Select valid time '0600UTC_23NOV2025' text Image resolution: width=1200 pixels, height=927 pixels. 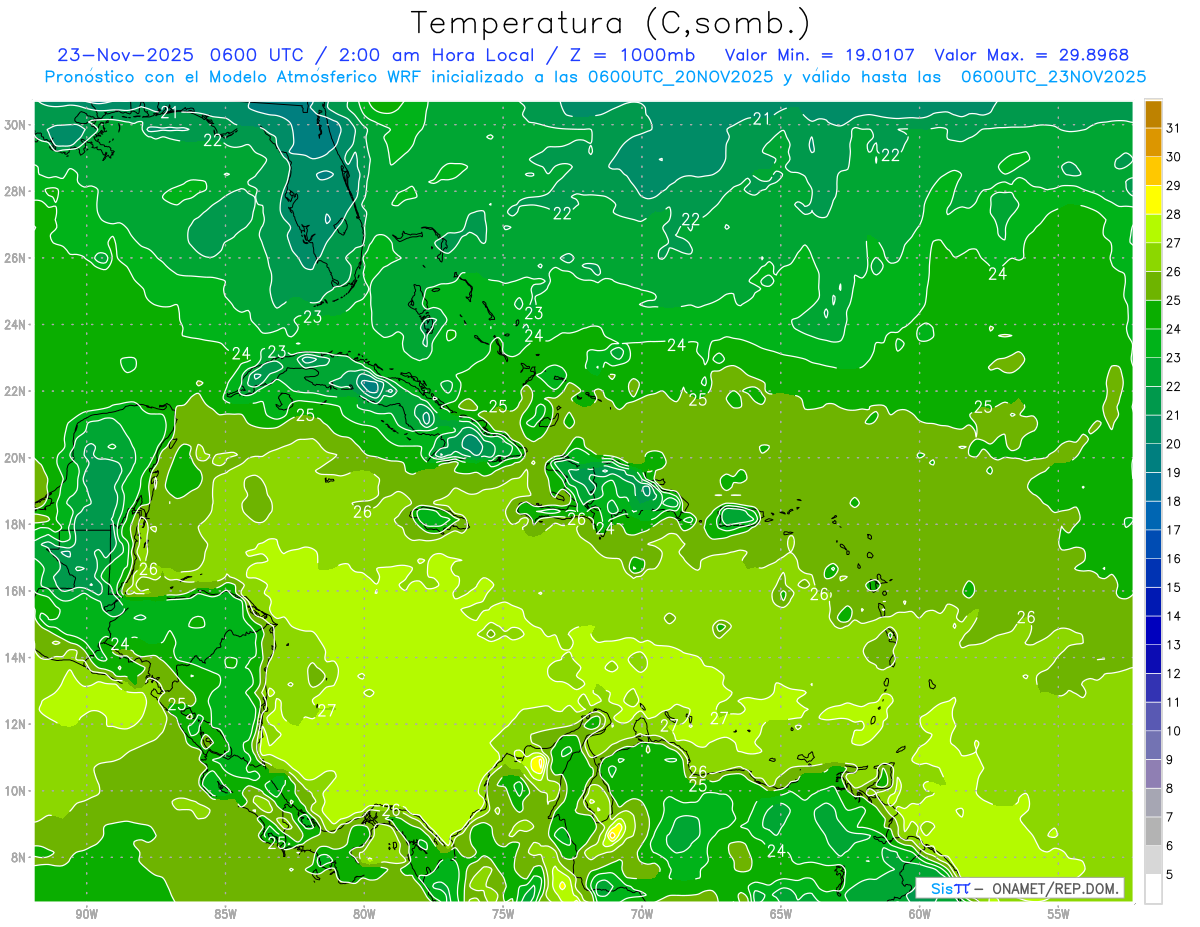point(1053,77)
